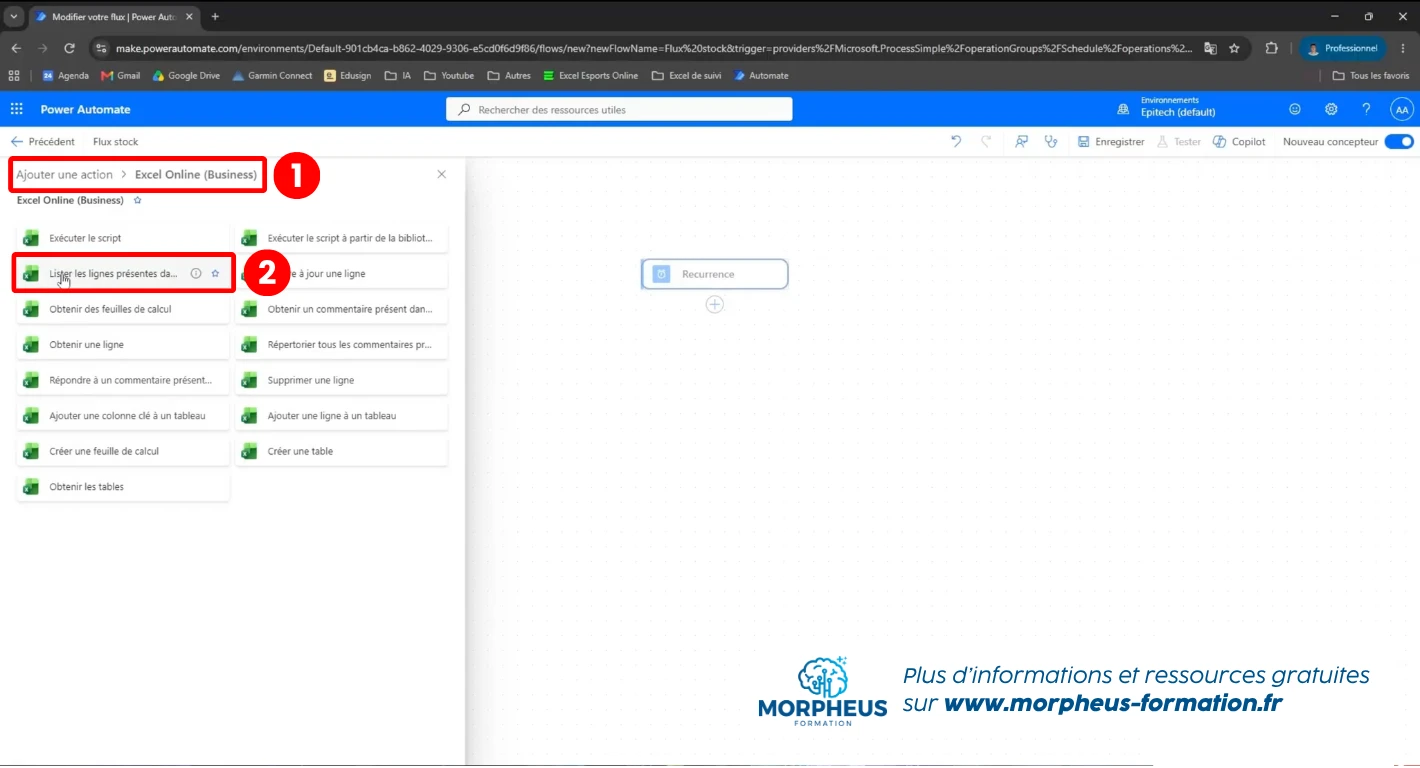The image size is (1420, 768).
Task: Choose the Exécuter le script action
Action: coord(123,238)
